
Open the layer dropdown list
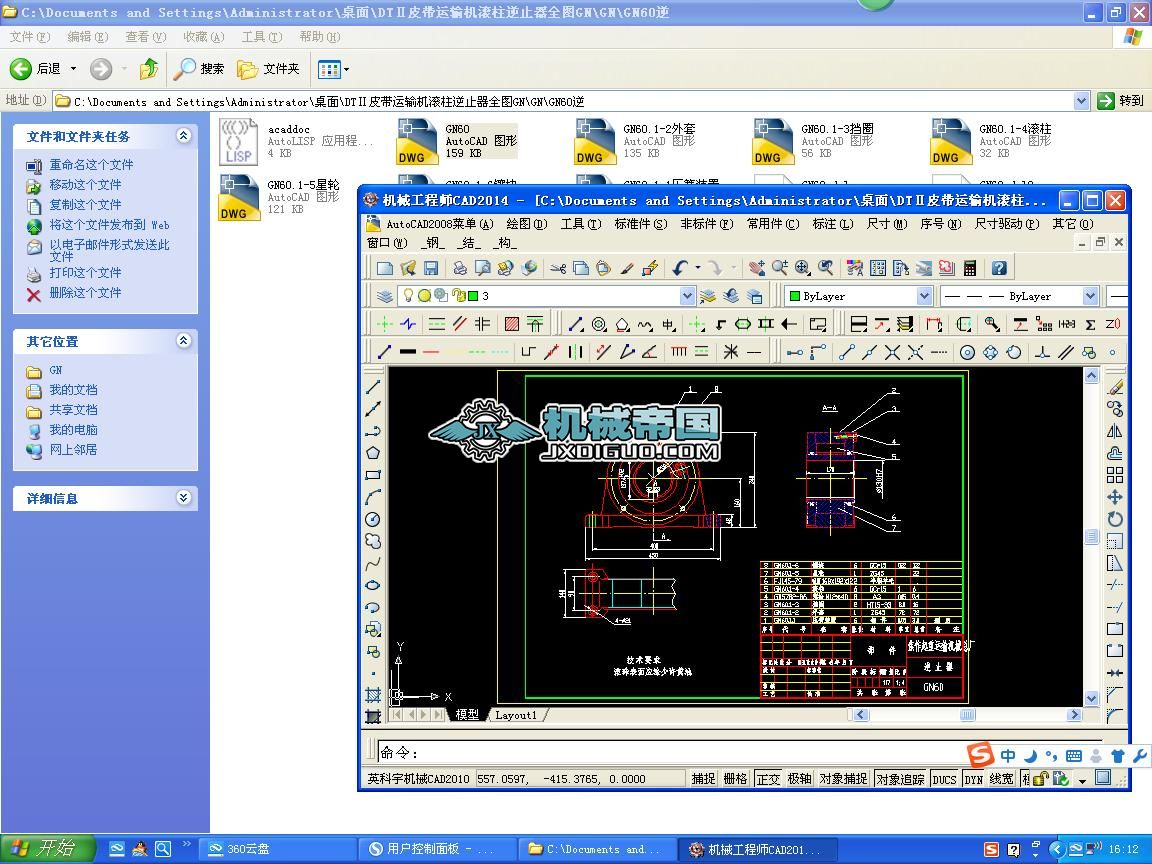click(x=687, y=296)
